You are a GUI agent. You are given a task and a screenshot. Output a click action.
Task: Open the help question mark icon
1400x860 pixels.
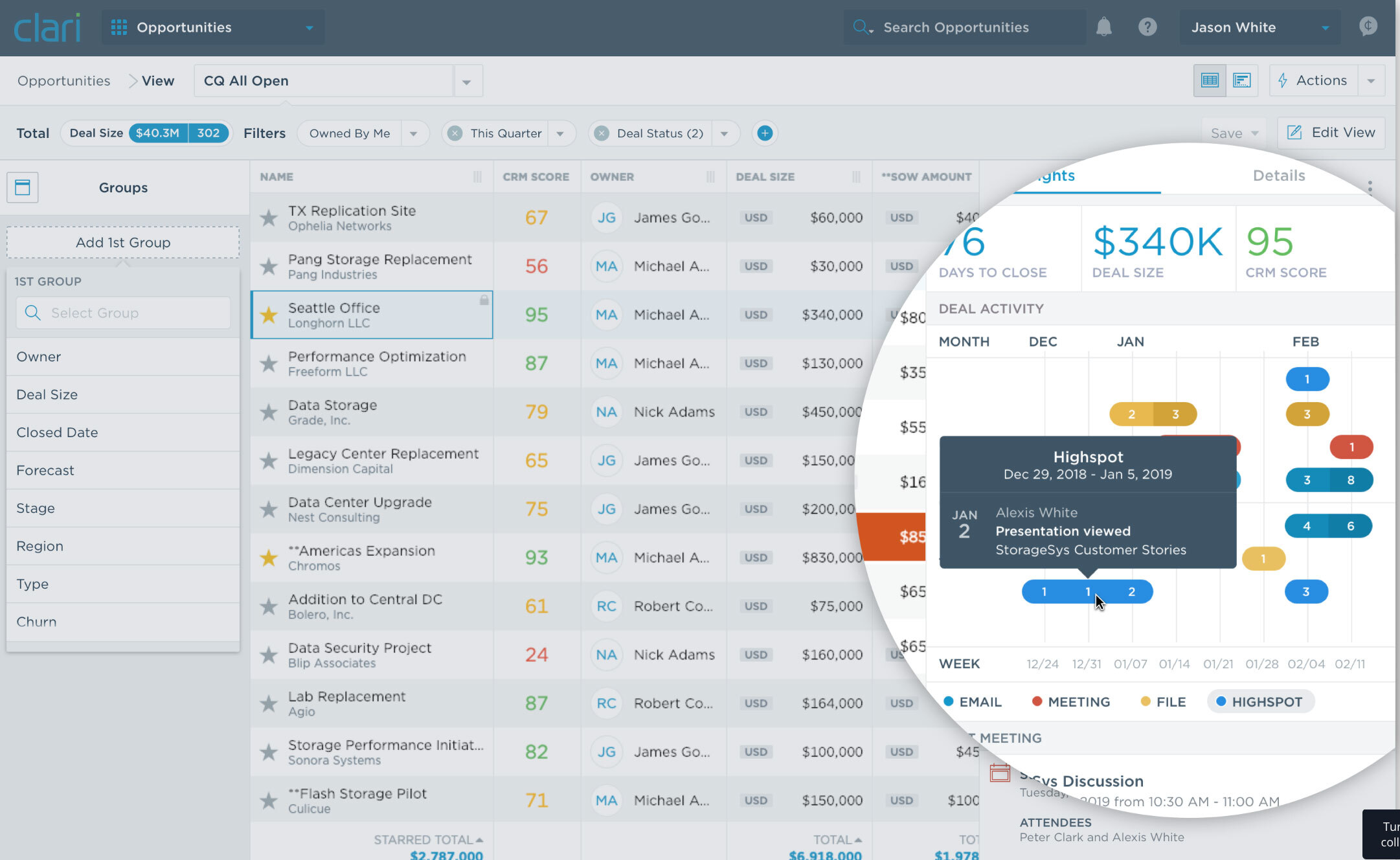pyautogui.click(x=1147, y=27)
